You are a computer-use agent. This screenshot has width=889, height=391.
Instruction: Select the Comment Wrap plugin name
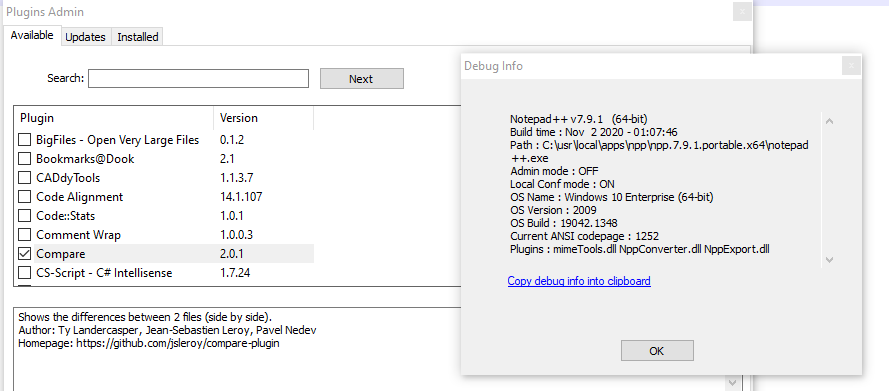[x=78, y=235]
